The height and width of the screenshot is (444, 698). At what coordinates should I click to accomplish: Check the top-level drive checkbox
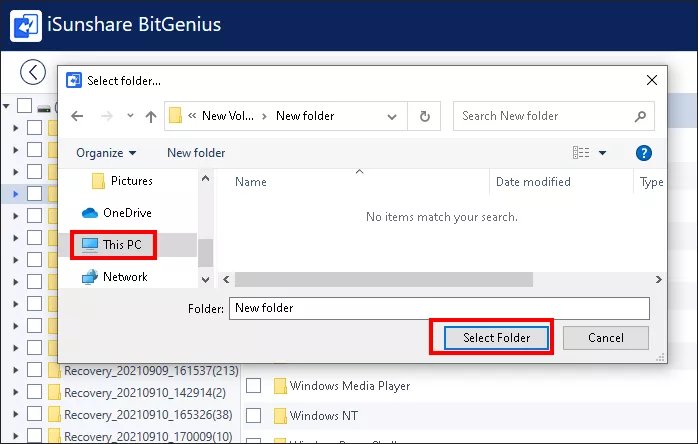[24, 106]
